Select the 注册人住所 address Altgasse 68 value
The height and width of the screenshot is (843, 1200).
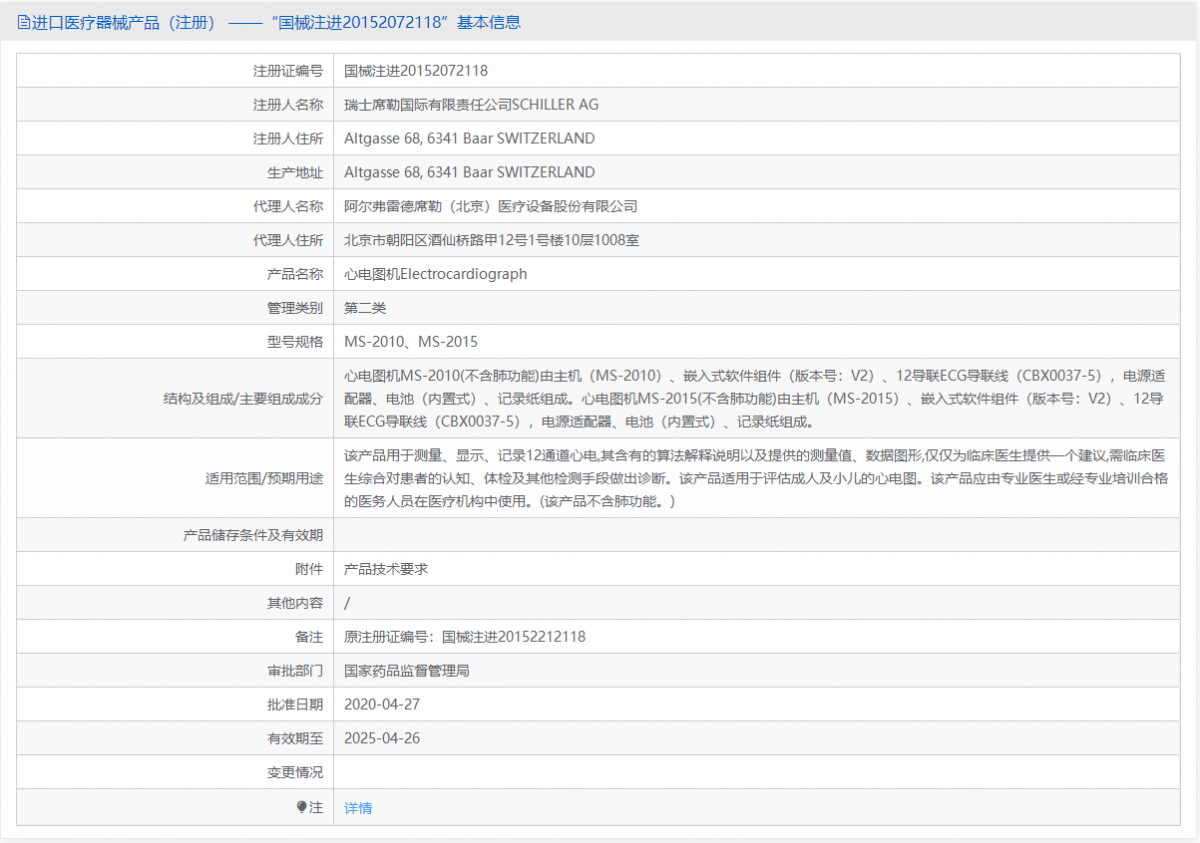(469, 138)
